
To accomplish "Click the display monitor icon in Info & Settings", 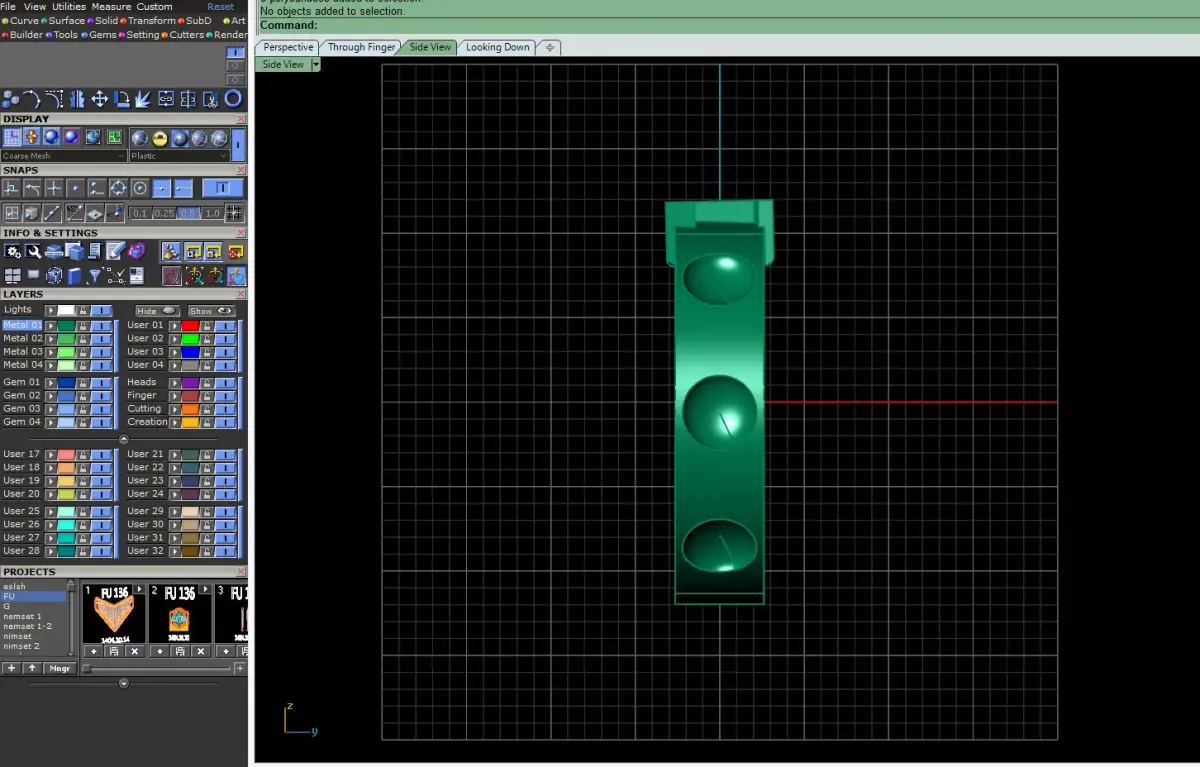I will (33, 275).
